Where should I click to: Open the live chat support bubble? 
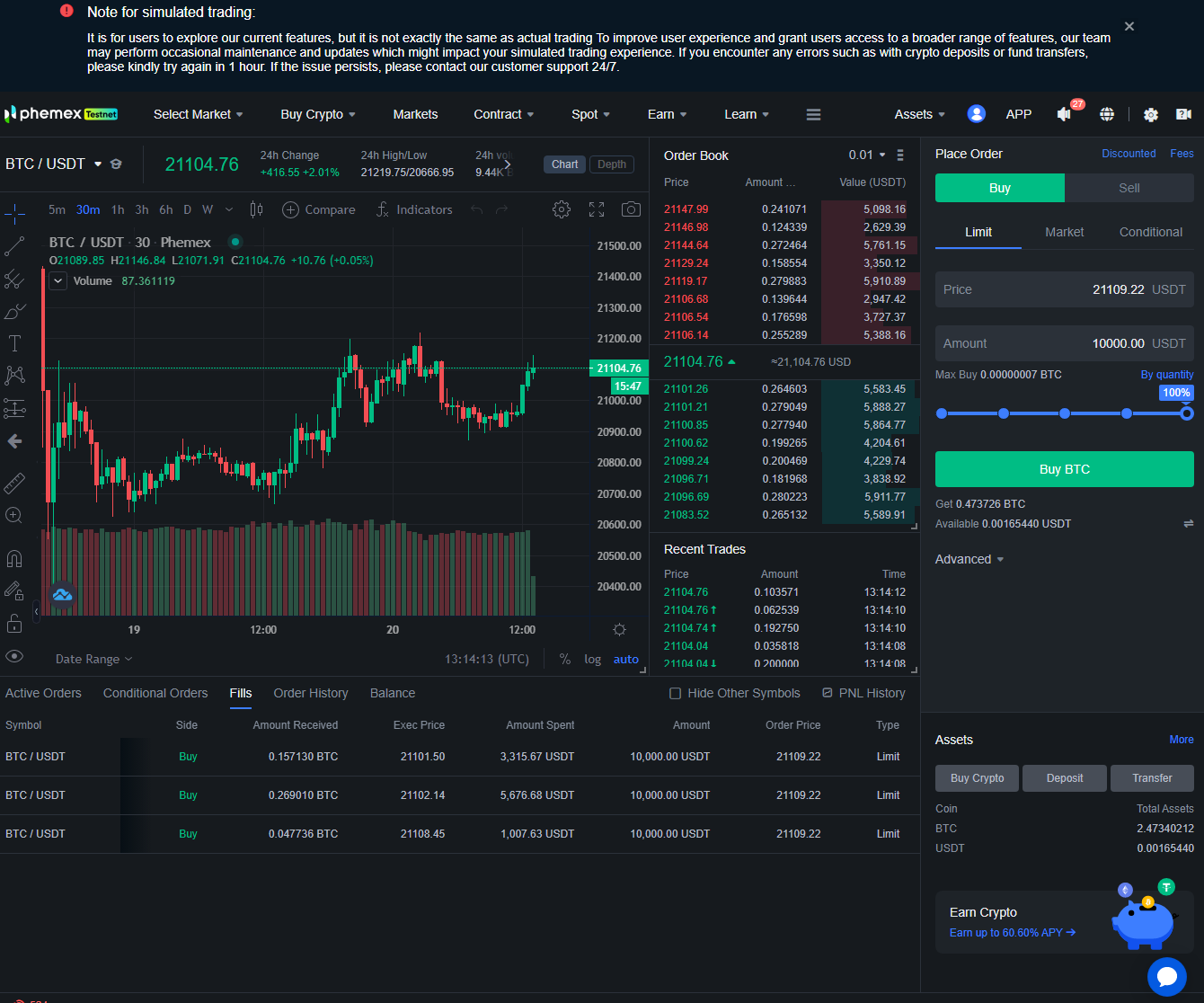pos(1167,976)
